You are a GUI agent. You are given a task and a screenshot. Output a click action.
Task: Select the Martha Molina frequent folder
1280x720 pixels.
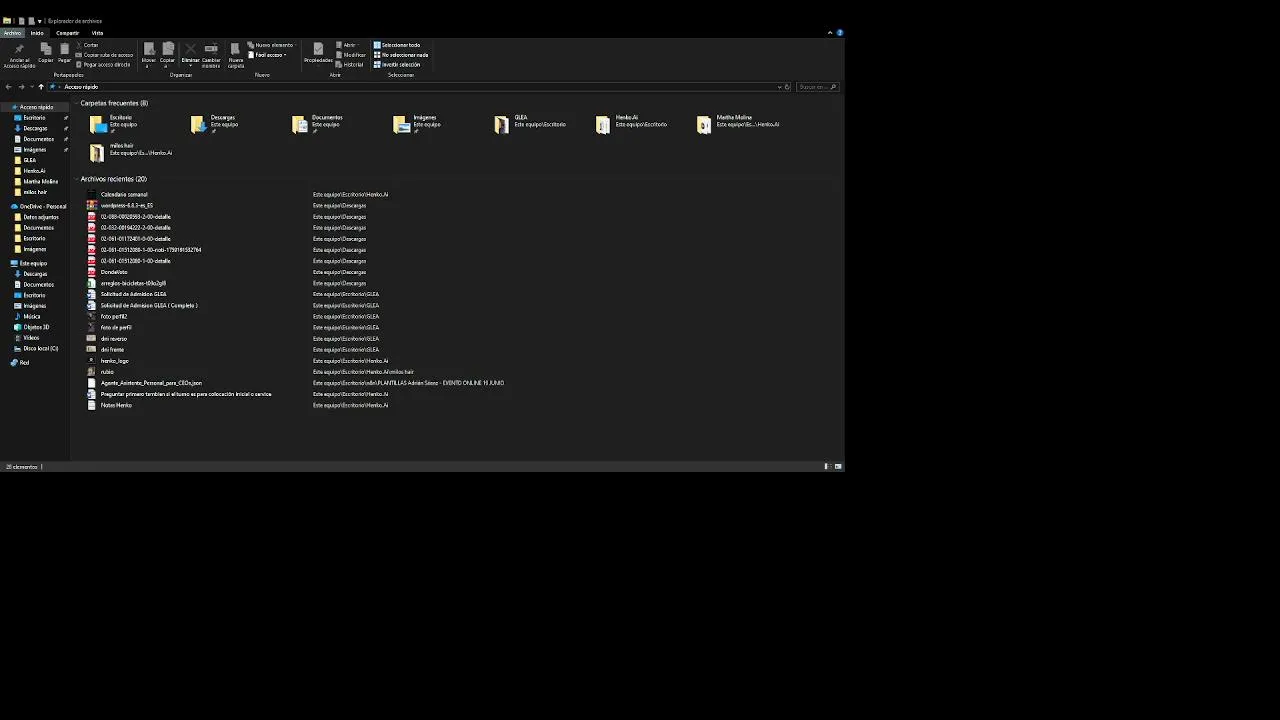738,124
